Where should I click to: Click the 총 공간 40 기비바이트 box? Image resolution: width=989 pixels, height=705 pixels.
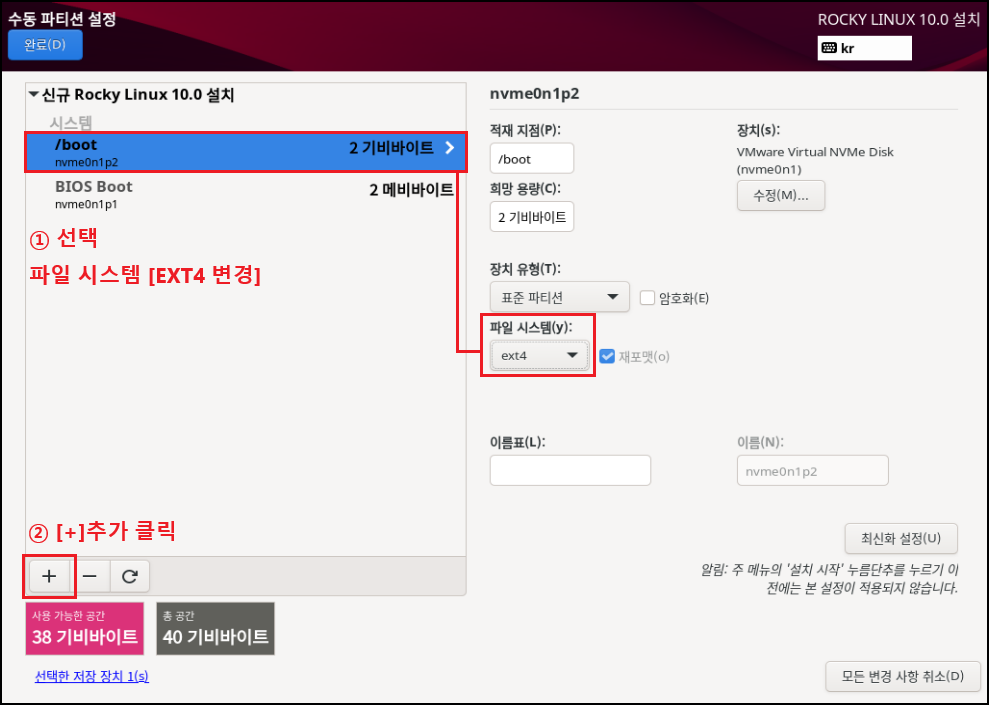(215, 628)
